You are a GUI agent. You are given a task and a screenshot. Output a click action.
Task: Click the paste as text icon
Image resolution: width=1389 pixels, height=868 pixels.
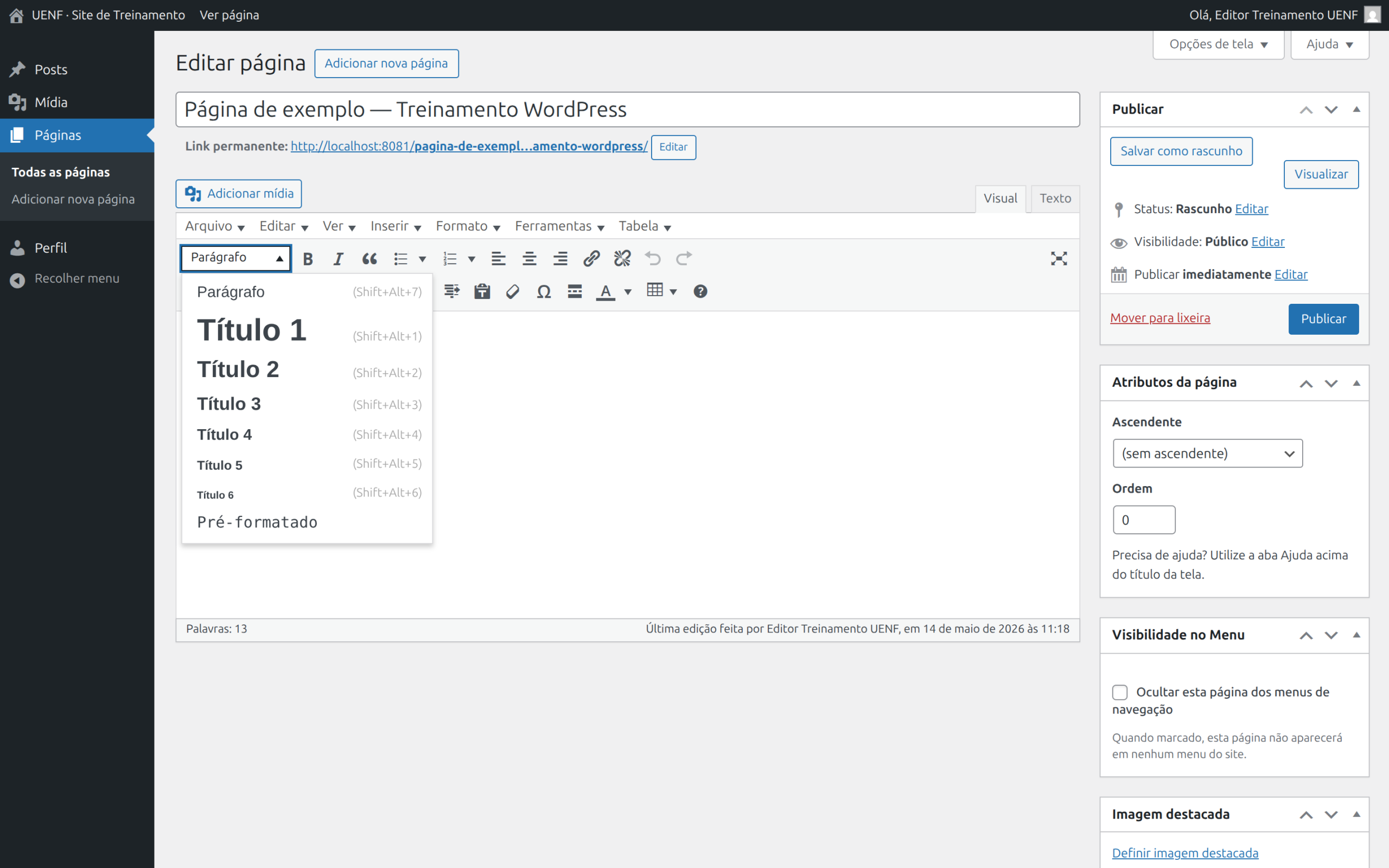pos(482,292)
